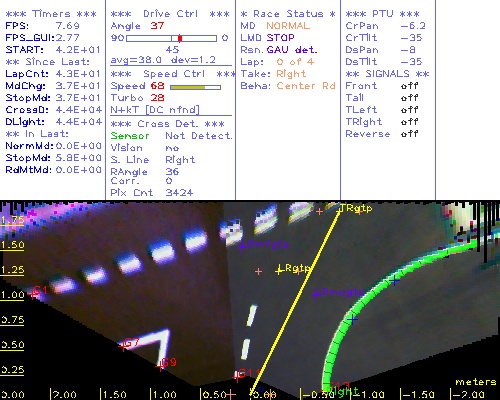Click the red G11 marker near the bottom
The width and height of the screenshot is (500, 400).
pyautogui.click(x=237, y=377)
